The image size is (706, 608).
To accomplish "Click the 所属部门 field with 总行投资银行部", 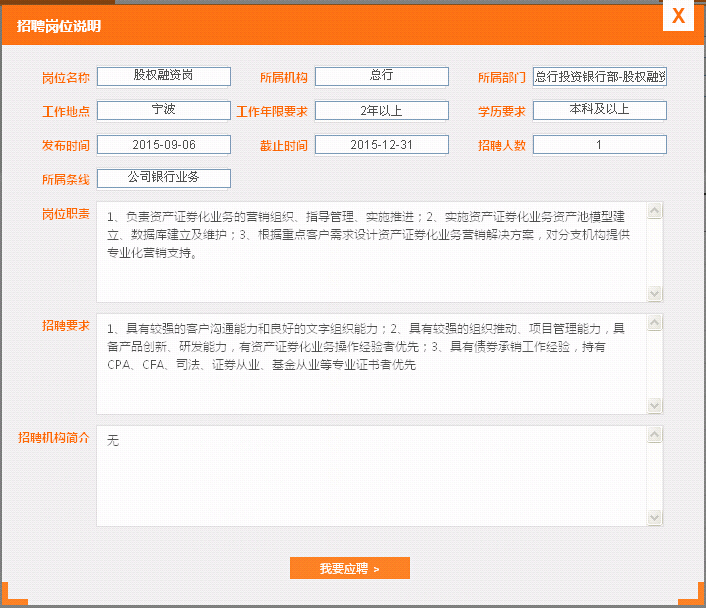I will click(x=599, y=77).
